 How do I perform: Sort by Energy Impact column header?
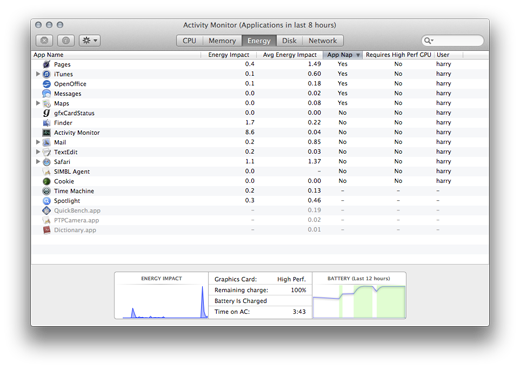coord(229,55)
